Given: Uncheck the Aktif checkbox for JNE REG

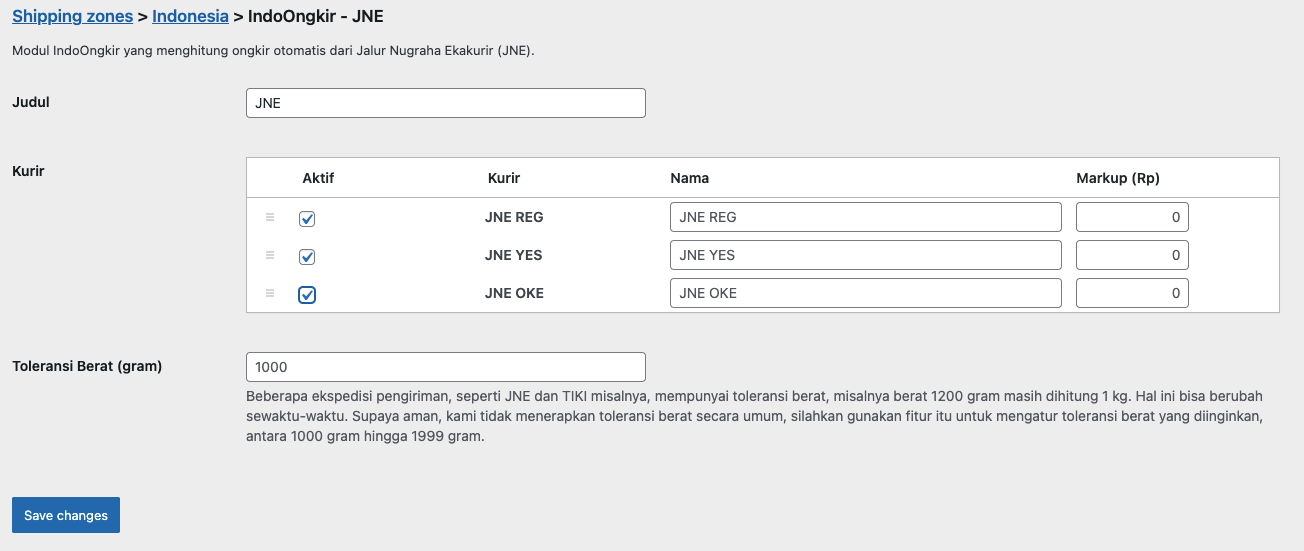Looking at the screenshot, I should click(307, 219).
